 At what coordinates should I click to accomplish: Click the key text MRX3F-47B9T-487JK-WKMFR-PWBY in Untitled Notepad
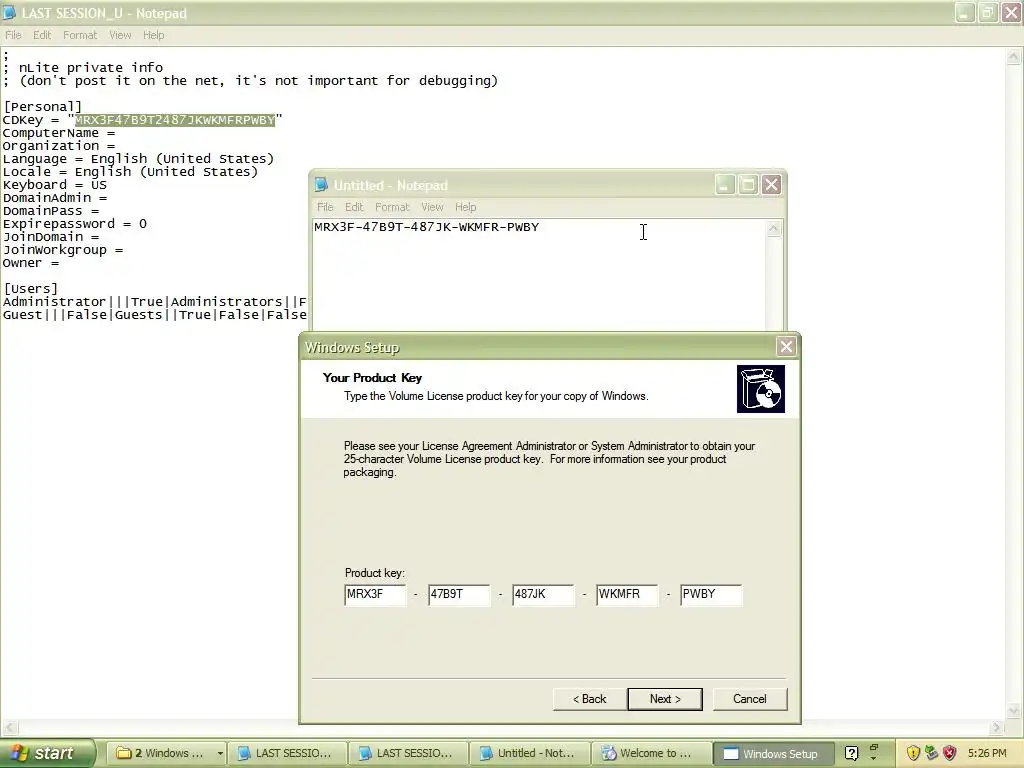pyautogui.click(x=426, y=227)
